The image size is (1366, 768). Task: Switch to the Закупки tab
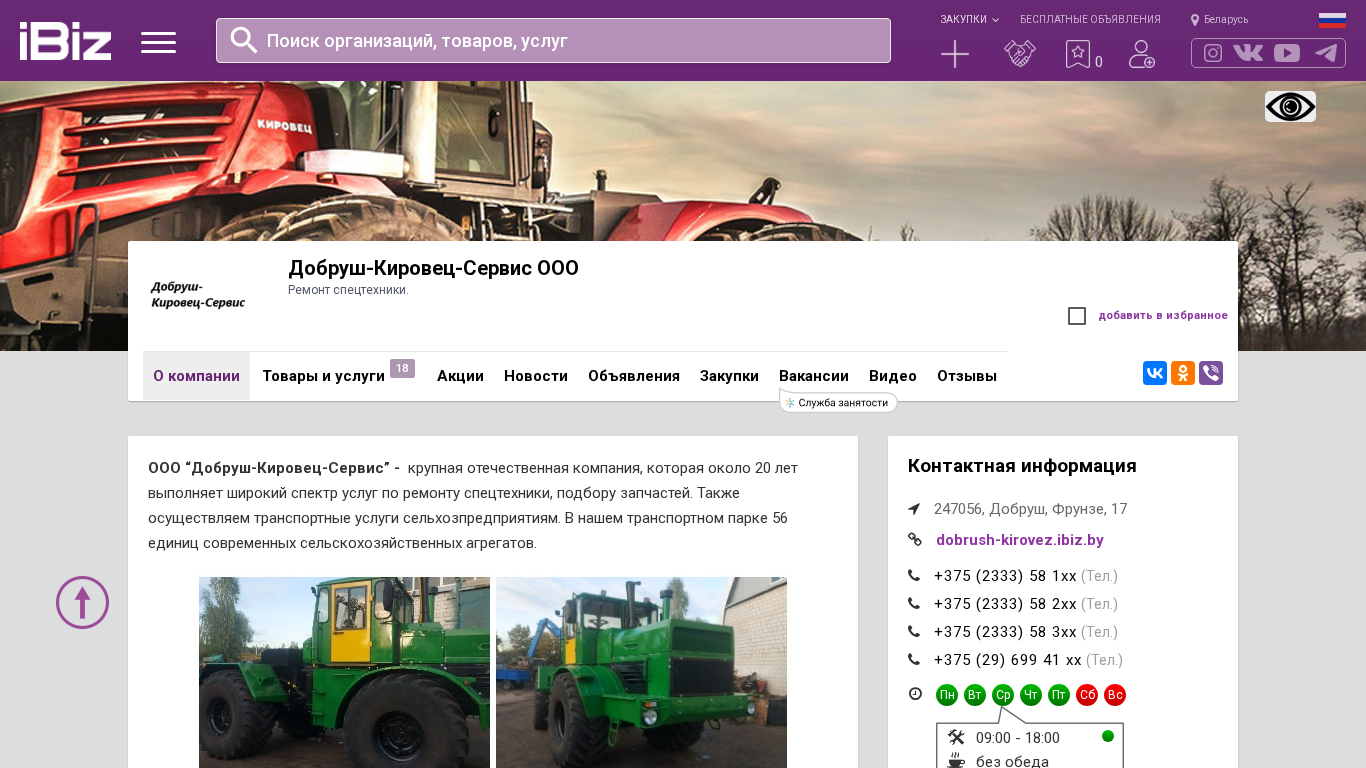[729, 376]
